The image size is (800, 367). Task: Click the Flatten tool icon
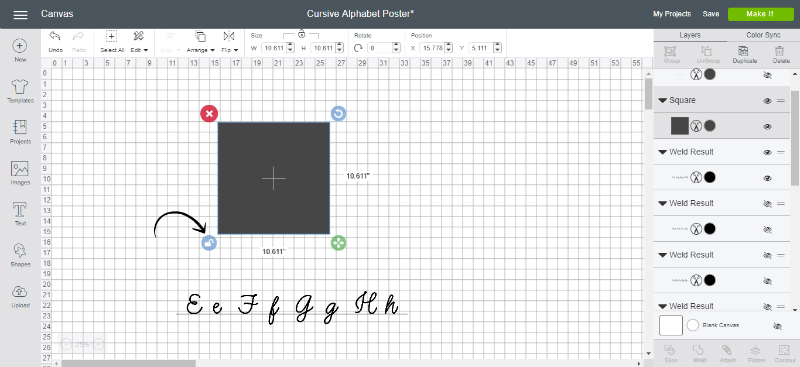(755, 350)
